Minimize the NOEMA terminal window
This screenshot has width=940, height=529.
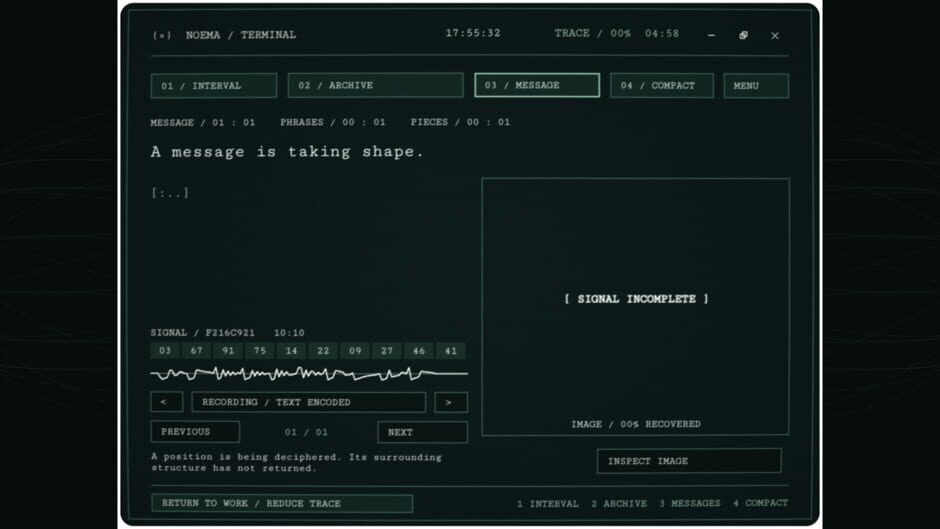[x=711, y=35]
